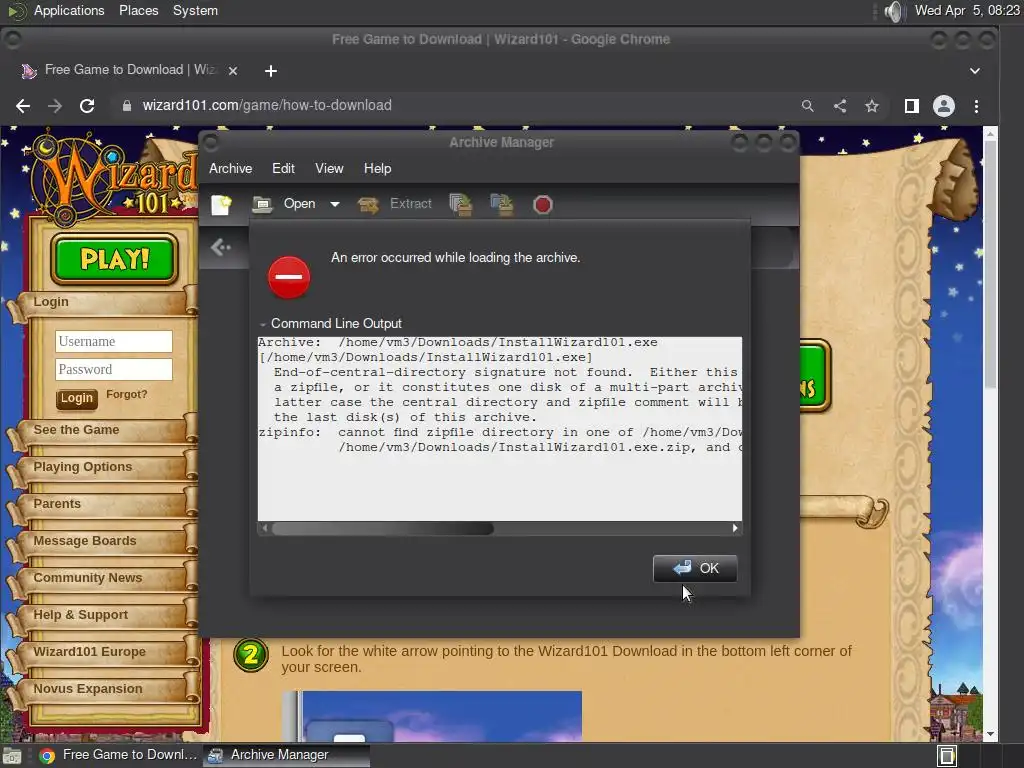Bookmark this page with the star icon
Viewport: 1024px width, 768px height.
pyautogui.click(x=872, y=106)
